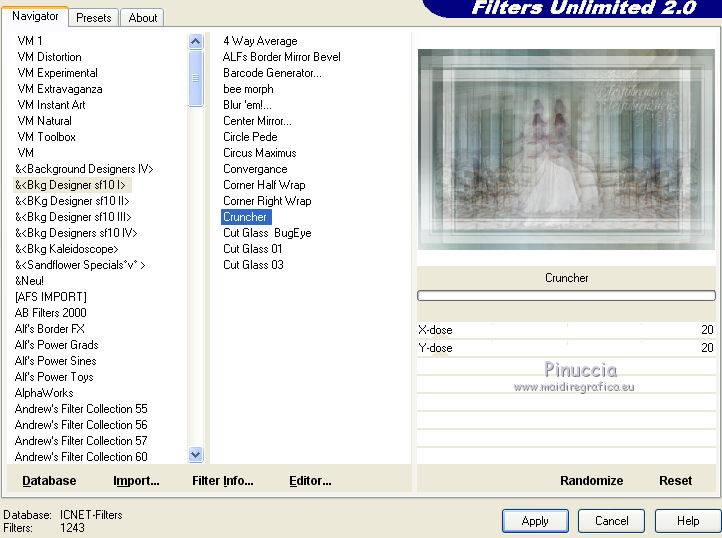Select the Blur 'em!... filter

click(247, 105)
